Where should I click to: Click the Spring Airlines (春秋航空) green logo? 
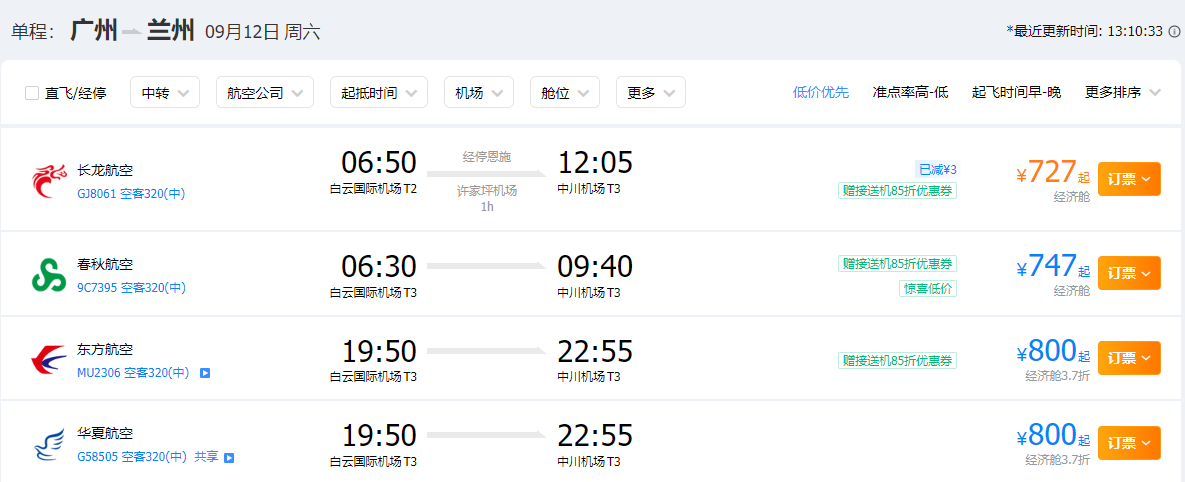tap(50, 274)
